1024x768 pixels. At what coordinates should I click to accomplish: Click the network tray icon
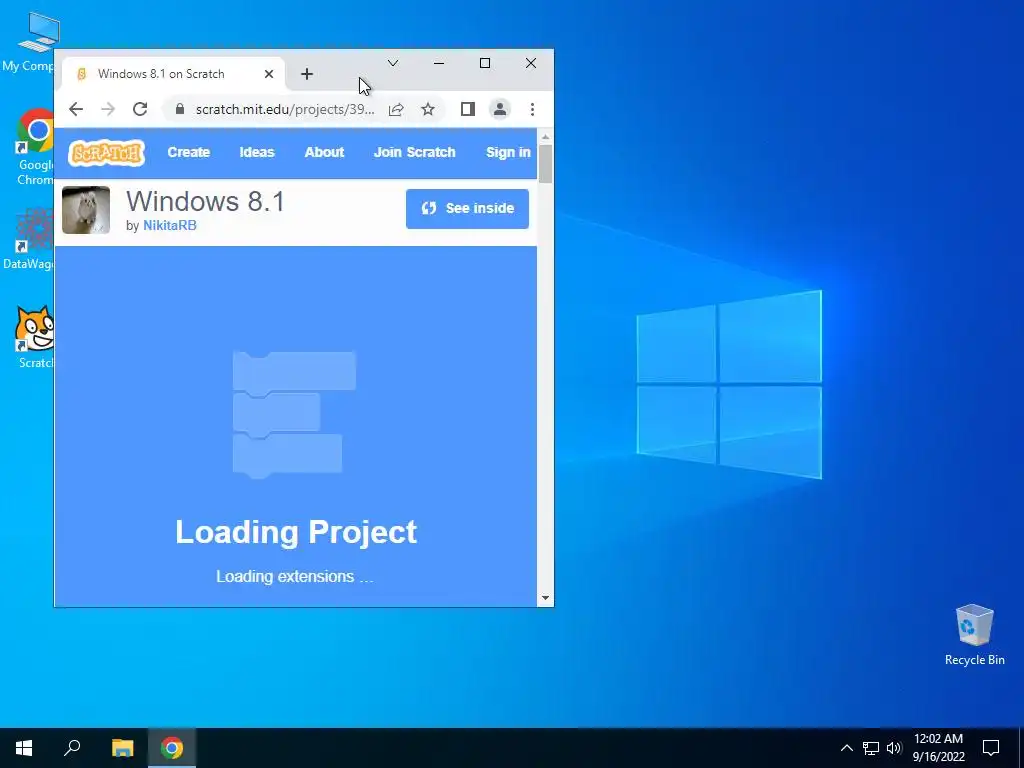[871, 748]
